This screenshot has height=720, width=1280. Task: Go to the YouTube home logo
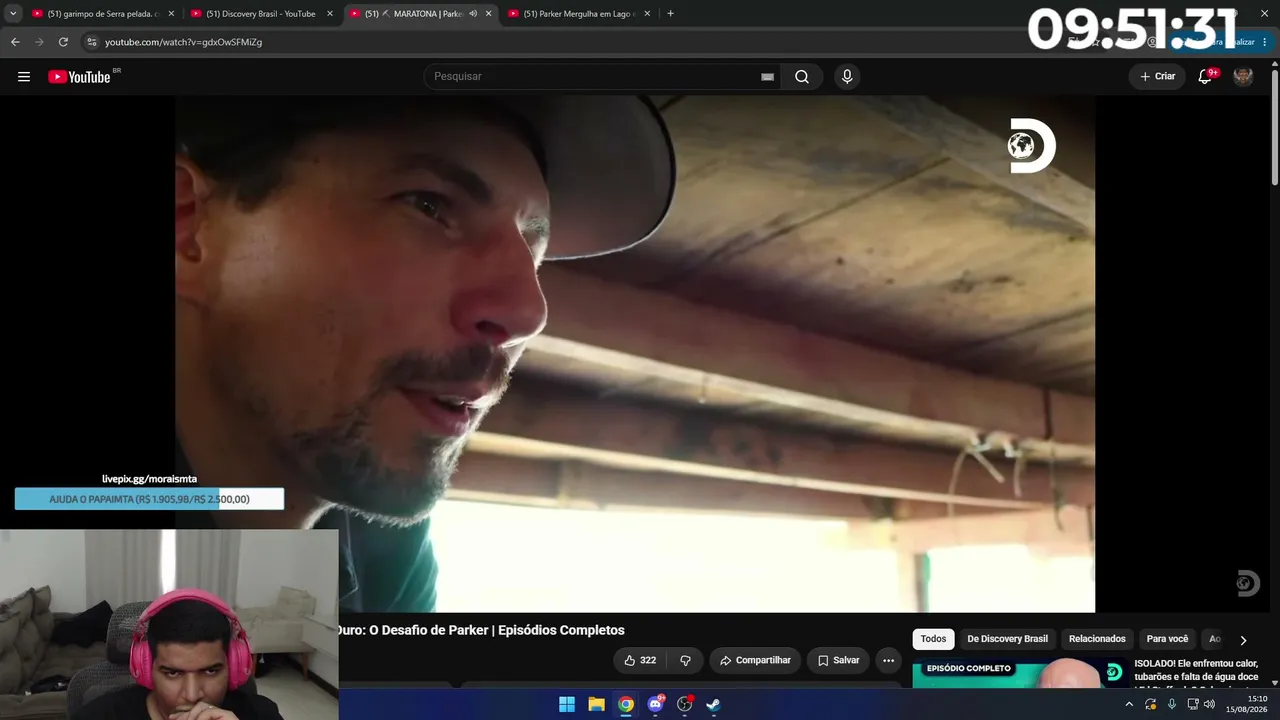coord(79,77)
